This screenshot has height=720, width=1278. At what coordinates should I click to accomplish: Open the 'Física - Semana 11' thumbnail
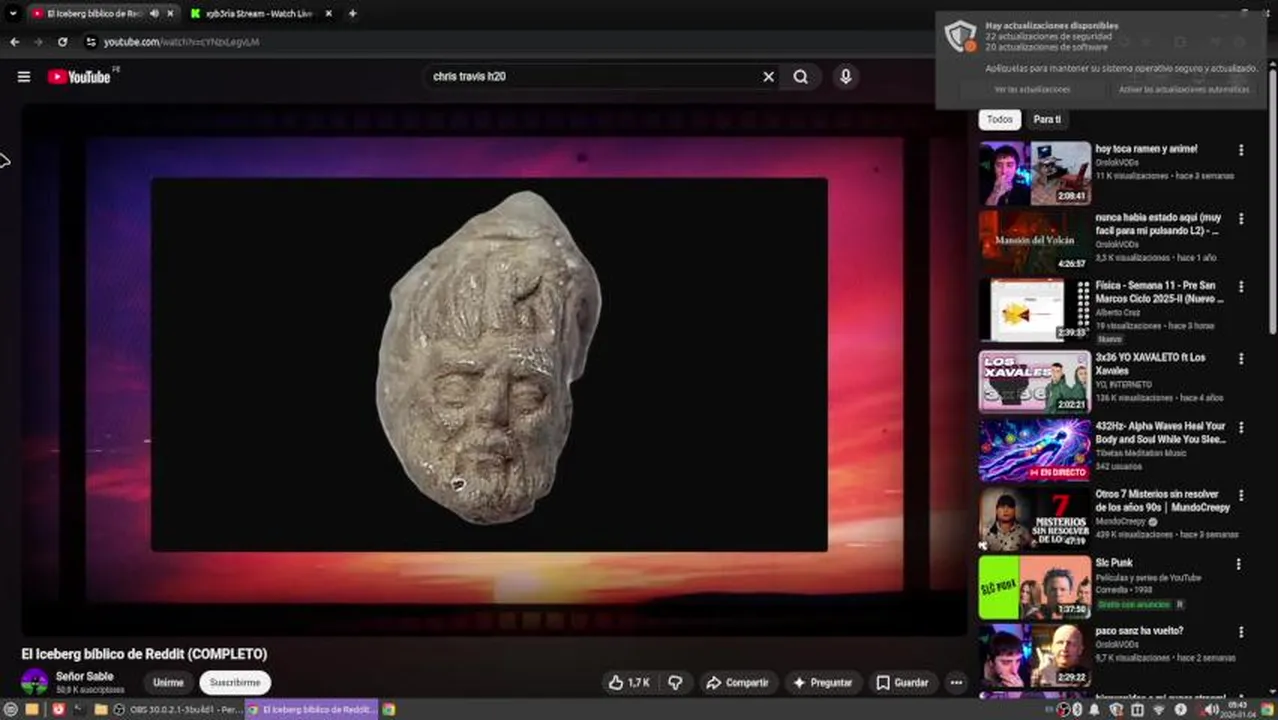click(1035, 310)
